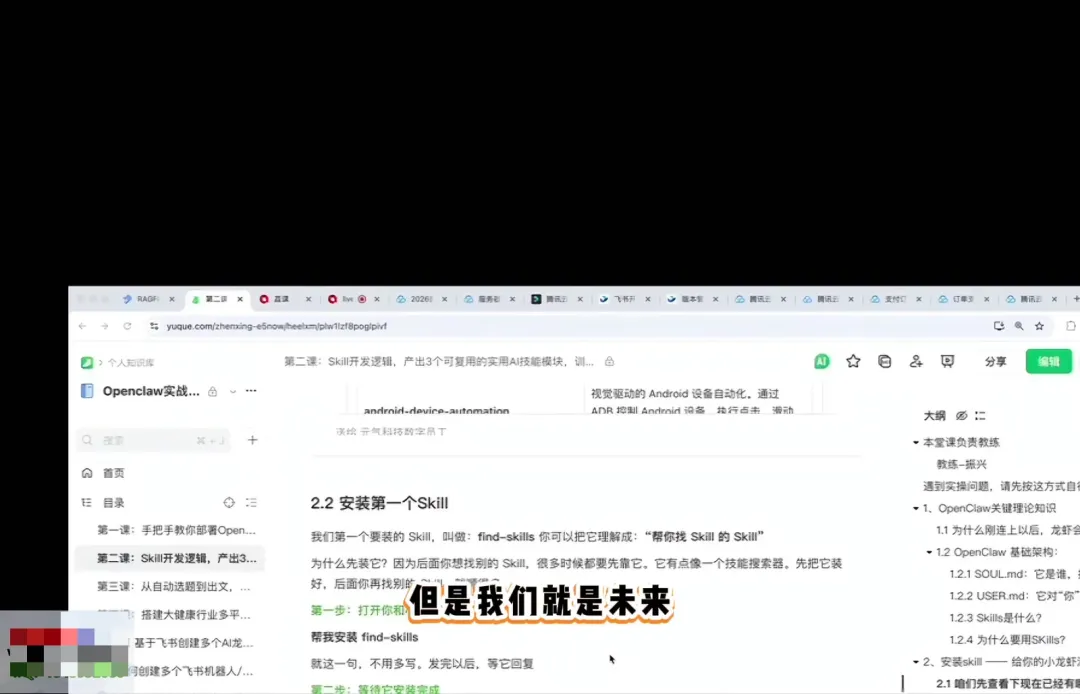Image resolution: width=1080 pixels, height=694 pixels.
Task: Click the Yuque logo beside 个人知识库
Action: (x=87, y=362)
